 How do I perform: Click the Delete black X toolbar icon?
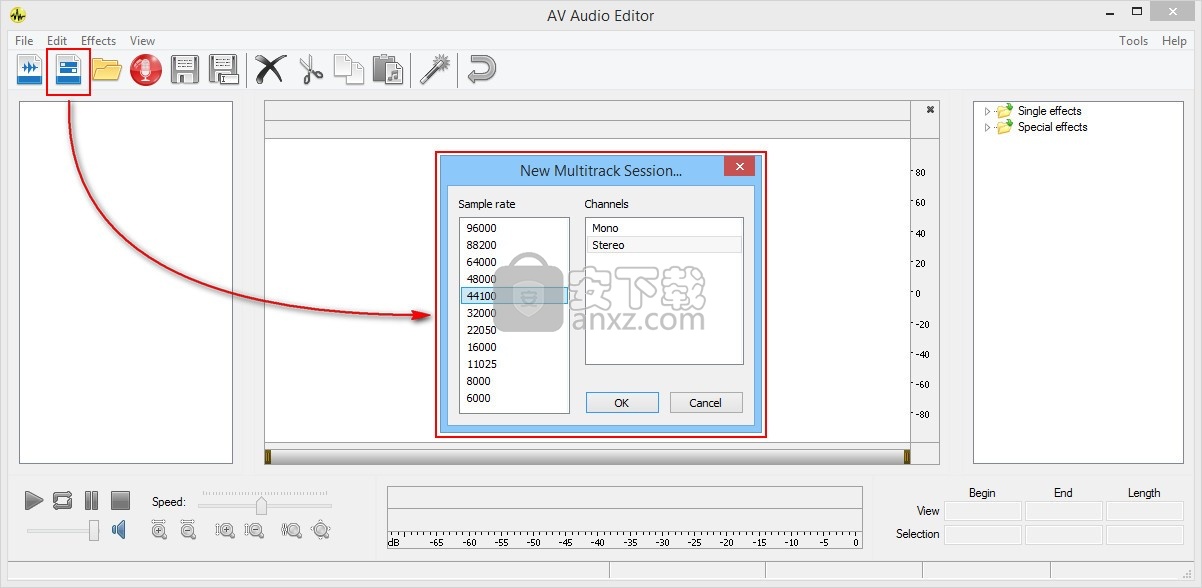pos(270,70)
